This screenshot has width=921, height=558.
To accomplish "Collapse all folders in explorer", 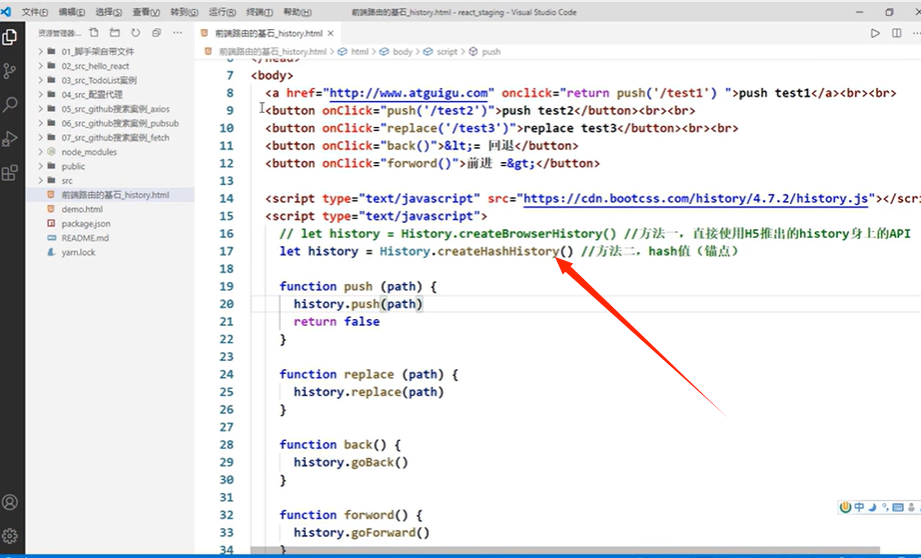I will click(156, 33).
